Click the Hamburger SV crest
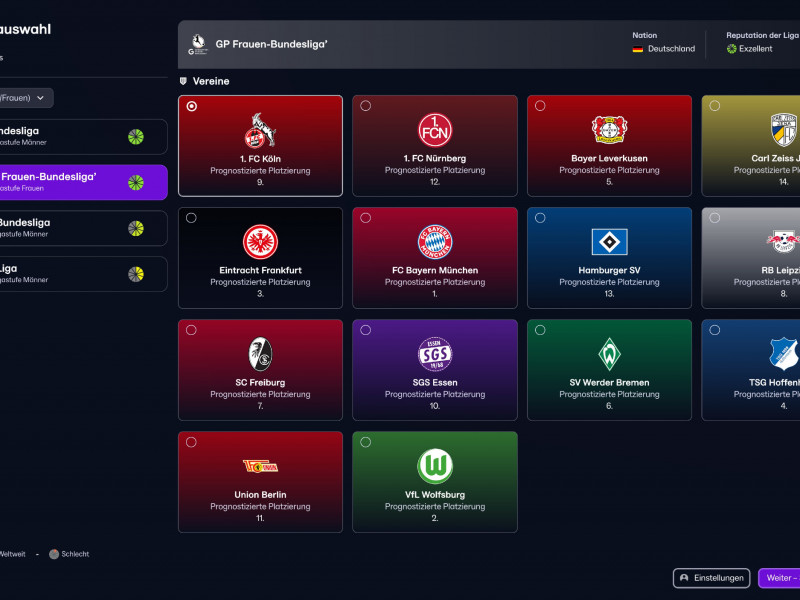The height and width of the screenshot is (600, 800). (609, 244)
